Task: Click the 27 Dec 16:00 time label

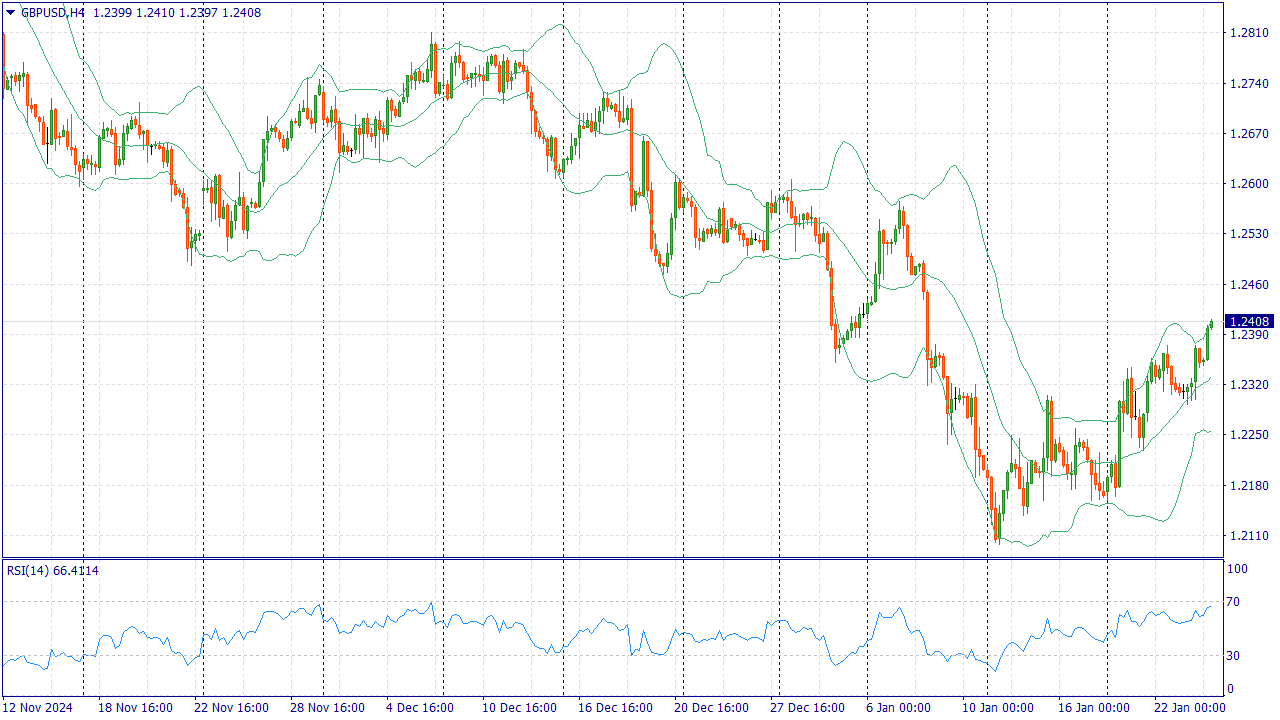Action: 807,708
